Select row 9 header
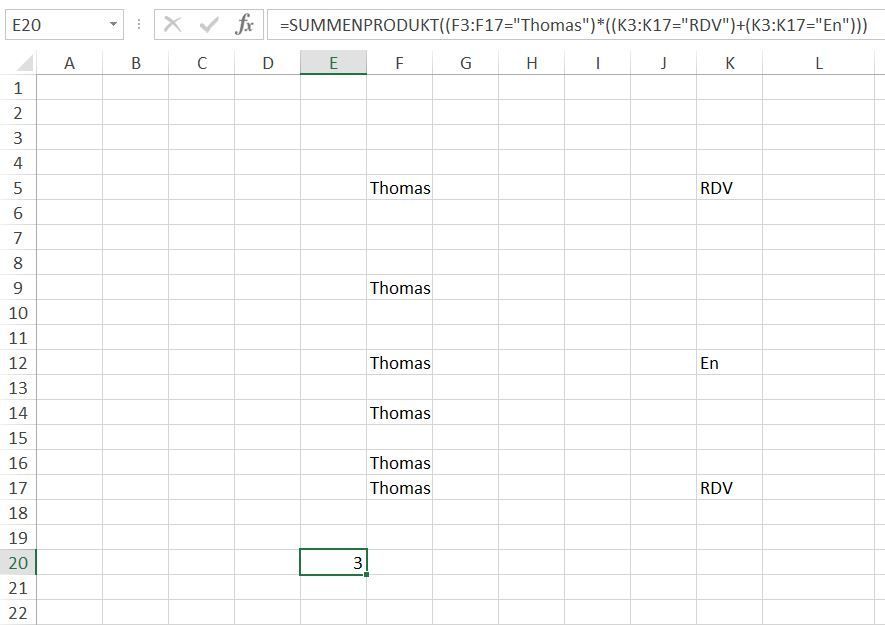885x625 pixels. pyautogui.click(x=18, y=287)
